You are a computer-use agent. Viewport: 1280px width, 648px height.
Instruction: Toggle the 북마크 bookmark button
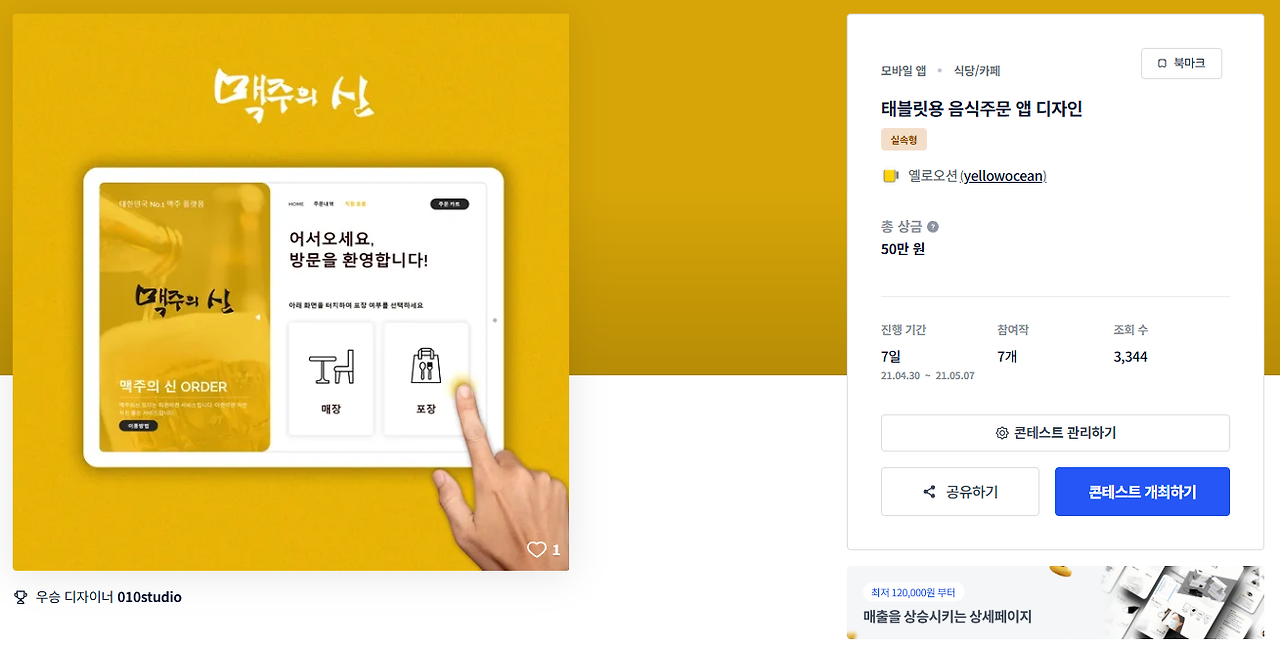tap(1181, 63)
